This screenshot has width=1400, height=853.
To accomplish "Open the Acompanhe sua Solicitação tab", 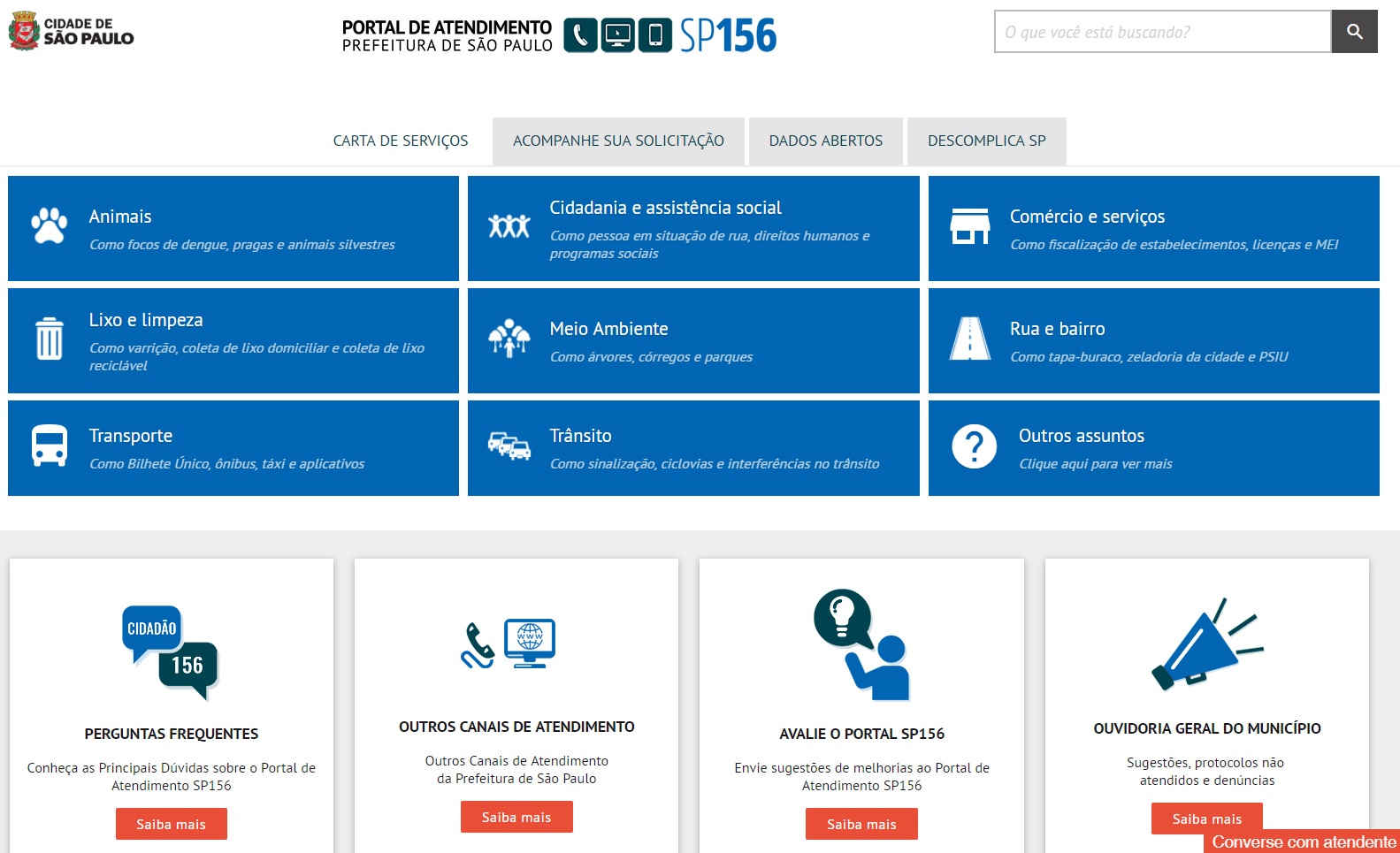I will tap(618, 141).
